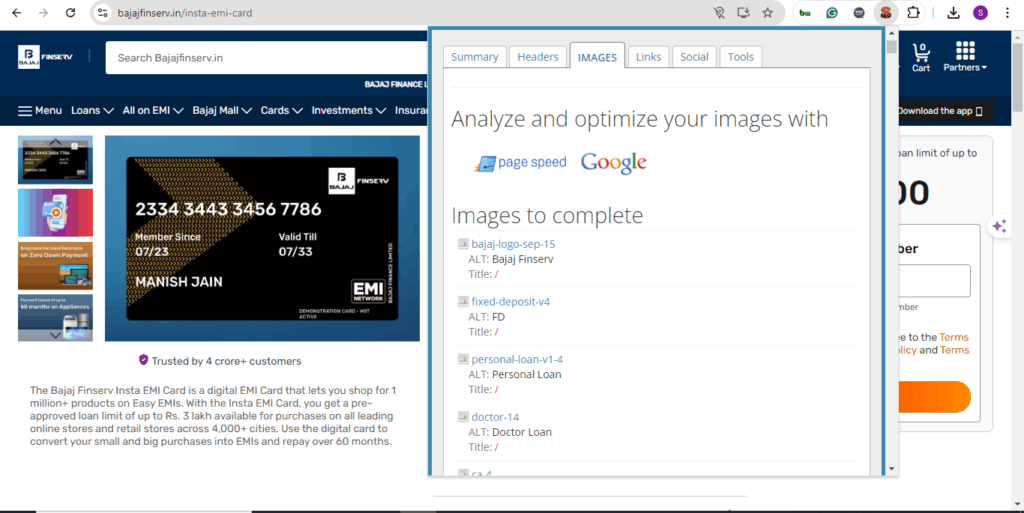Screen dimensions: 1024x513
Task: Click the extension panel scrollbar up arrow
Action: pyautogui.click(x=891, y=33)
